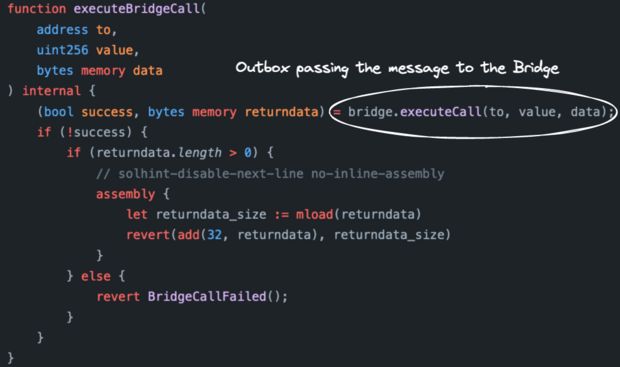Click the 'assembly' keyword
Screen dimensions: 620x367
coord(126,194)
